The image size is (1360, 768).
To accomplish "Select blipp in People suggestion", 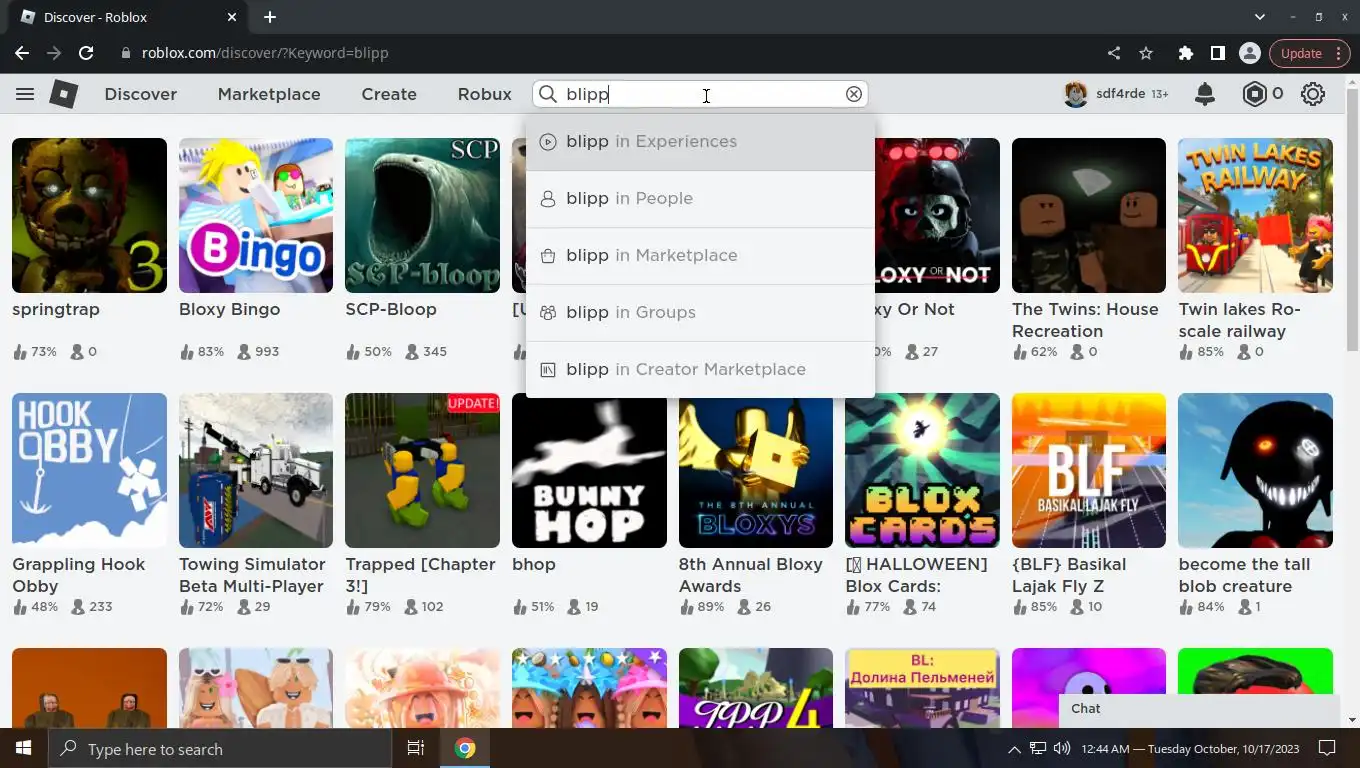I will [700, 199].
